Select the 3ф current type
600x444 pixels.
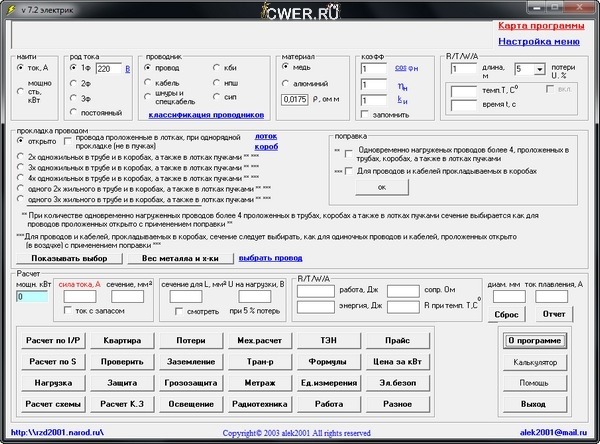(73, 98)
